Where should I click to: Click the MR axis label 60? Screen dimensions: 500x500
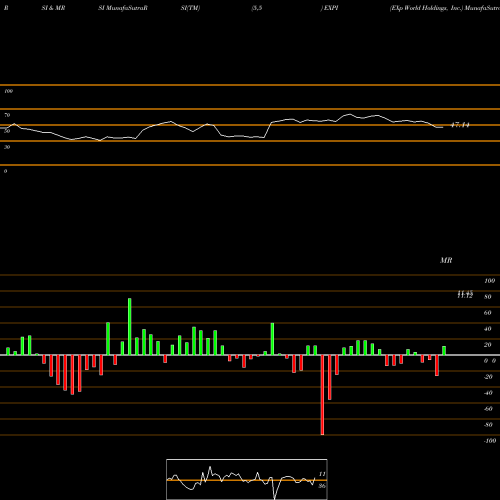[x=488, y=313]
